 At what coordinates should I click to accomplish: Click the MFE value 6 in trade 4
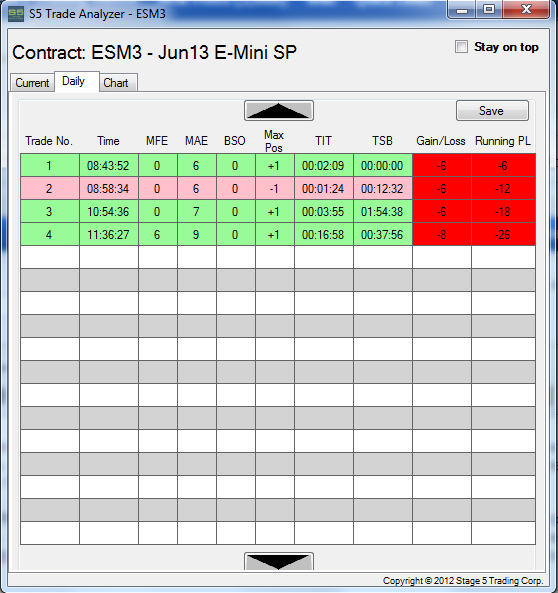click(x=158, y=234)
